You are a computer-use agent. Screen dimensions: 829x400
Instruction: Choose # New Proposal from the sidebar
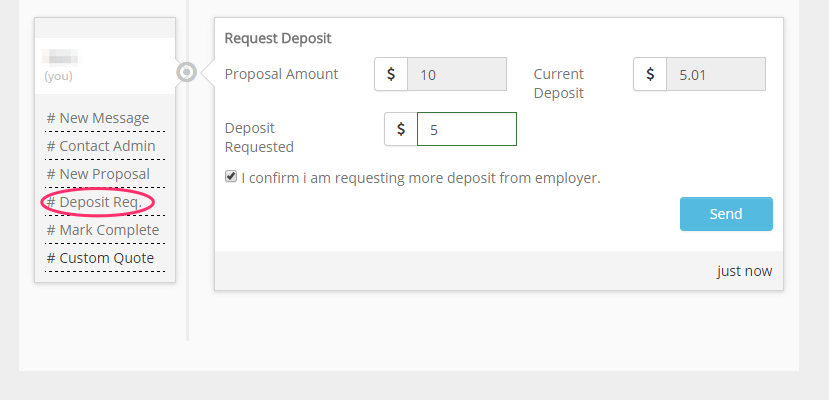(x=98, y=174)
